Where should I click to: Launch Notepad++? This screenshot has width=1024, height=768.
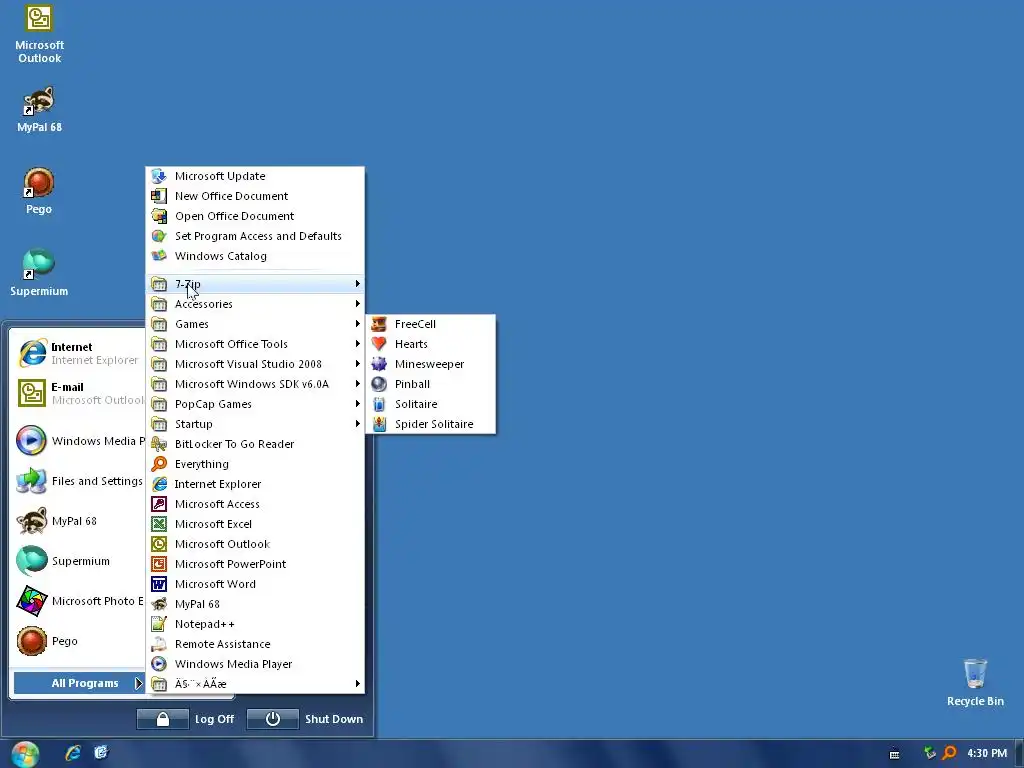(x=255, y=624)
